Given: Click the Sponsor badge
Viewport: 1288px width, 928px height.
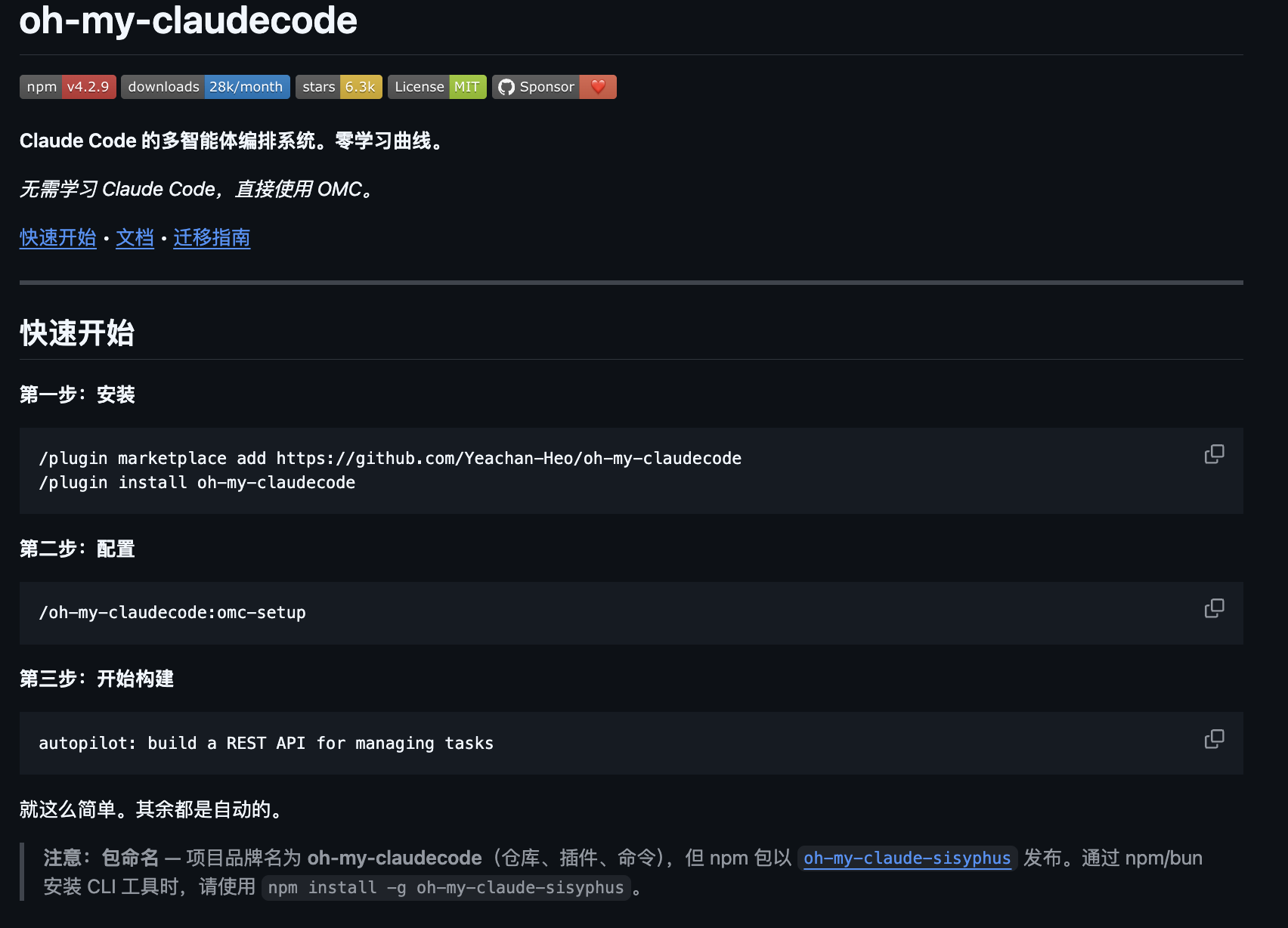Looking at the screenshot, I should [x=546, y=86].
